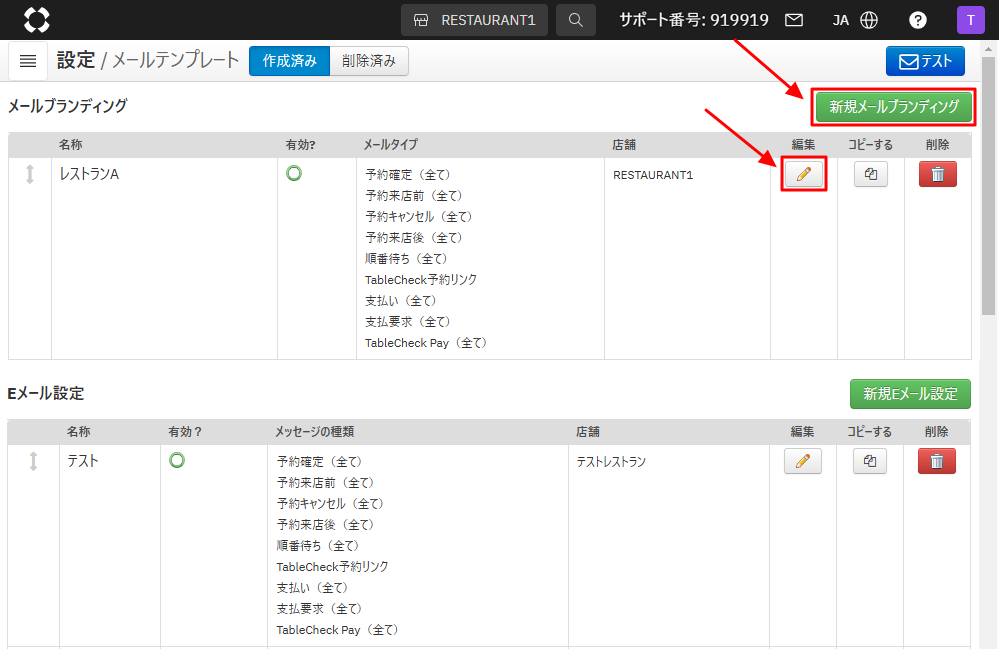
Task: Edit the テスト email setting
Action: tap(803, 461)
